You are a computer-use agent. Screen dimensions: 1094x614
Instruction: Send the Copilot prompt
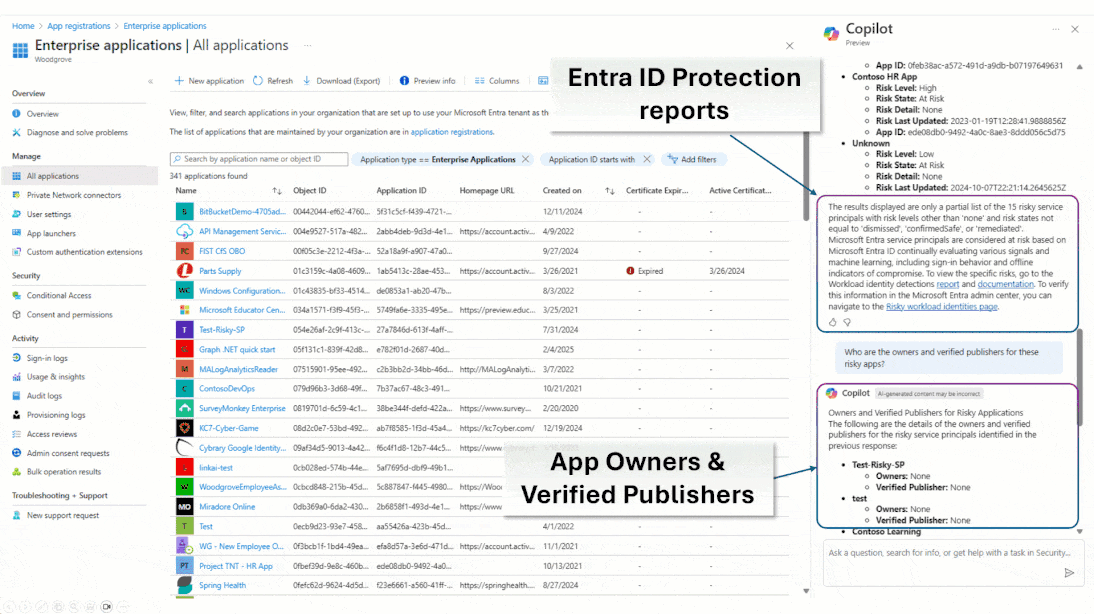[1069, 573]
